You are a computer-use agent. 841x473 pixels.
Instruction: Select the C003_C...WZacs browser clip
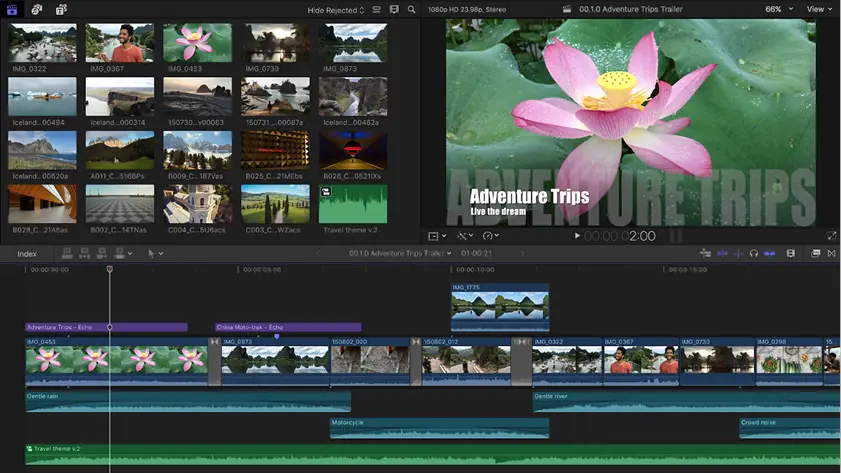click(275, 204)
